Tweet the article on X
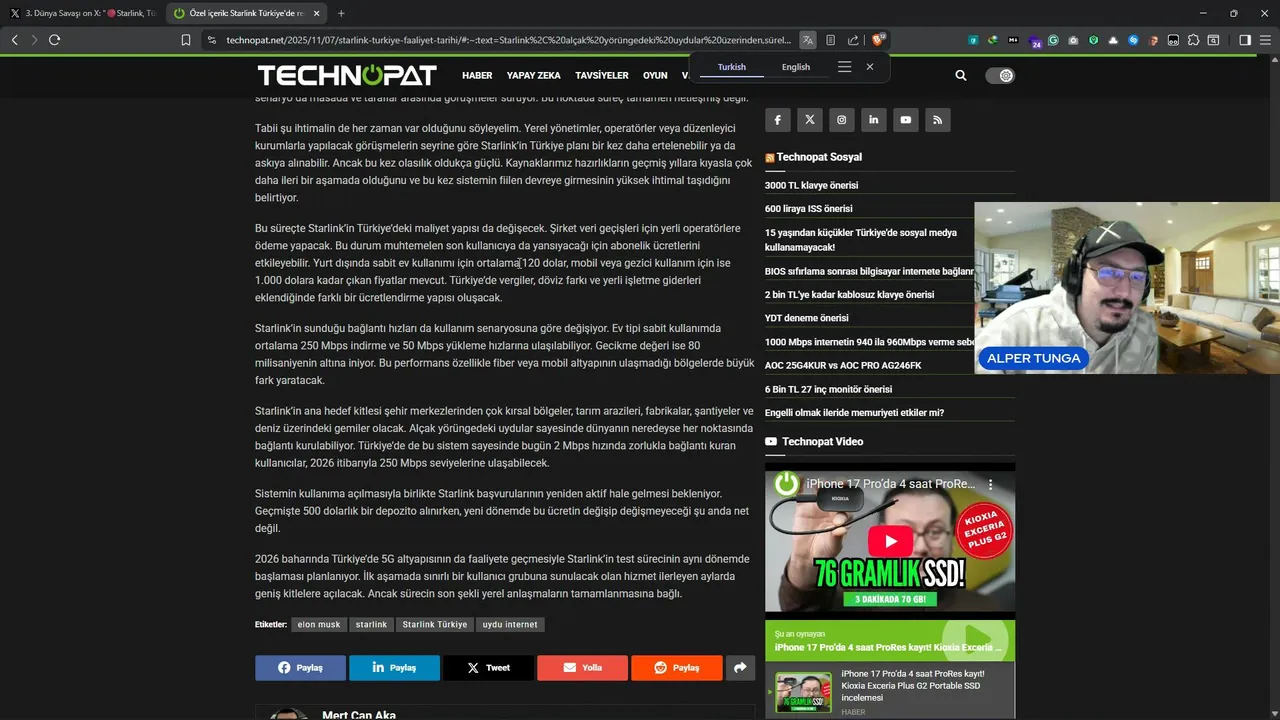The image size is (1280, 720). pyautogui.click(x=488, y=668)
